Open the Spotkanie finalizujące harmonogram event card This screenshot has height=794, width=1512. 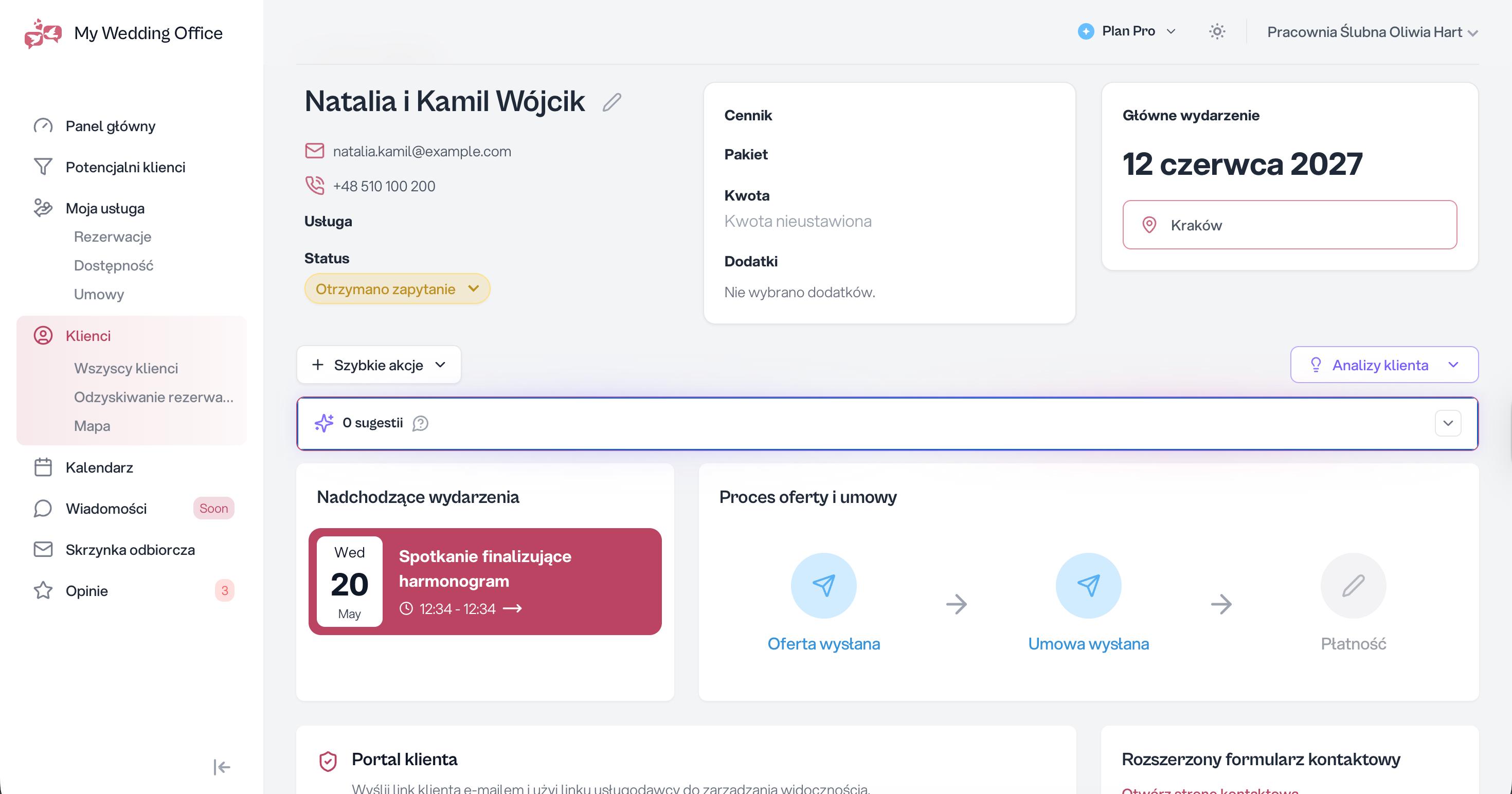coord(485,582)
